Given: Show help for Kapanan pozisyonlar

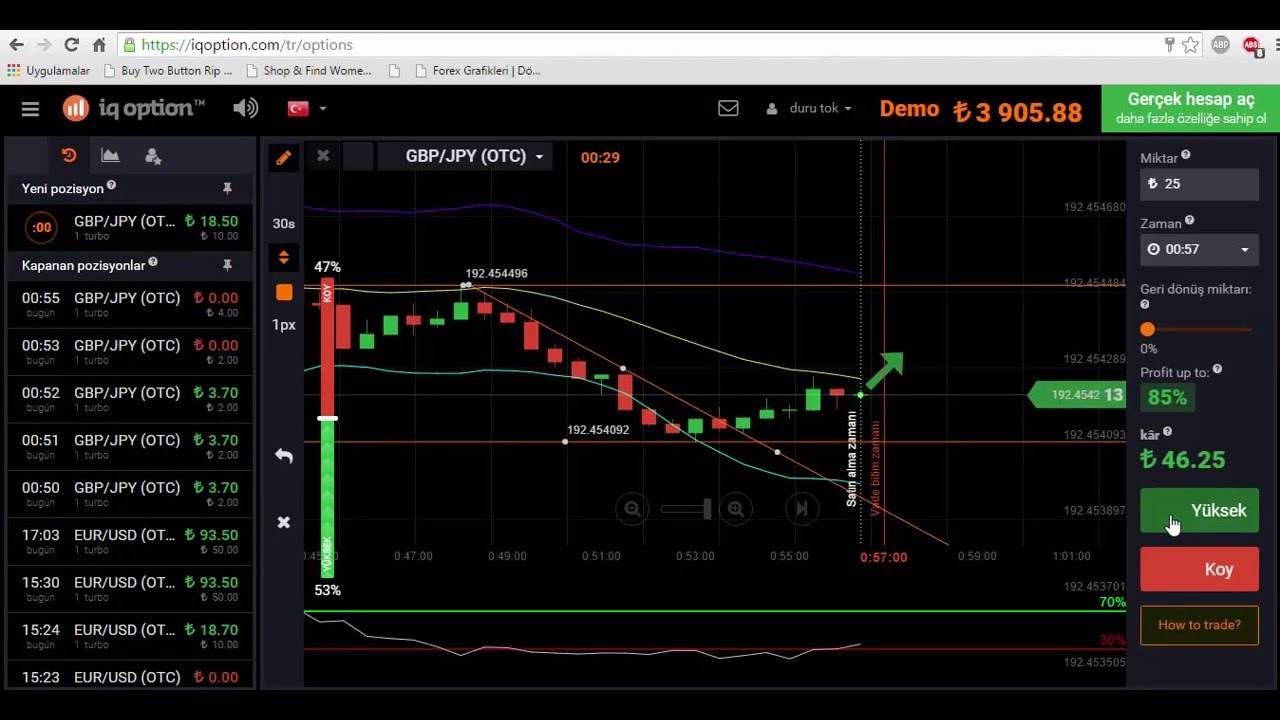Looking at the screenshot, I should tap(153, 263).
